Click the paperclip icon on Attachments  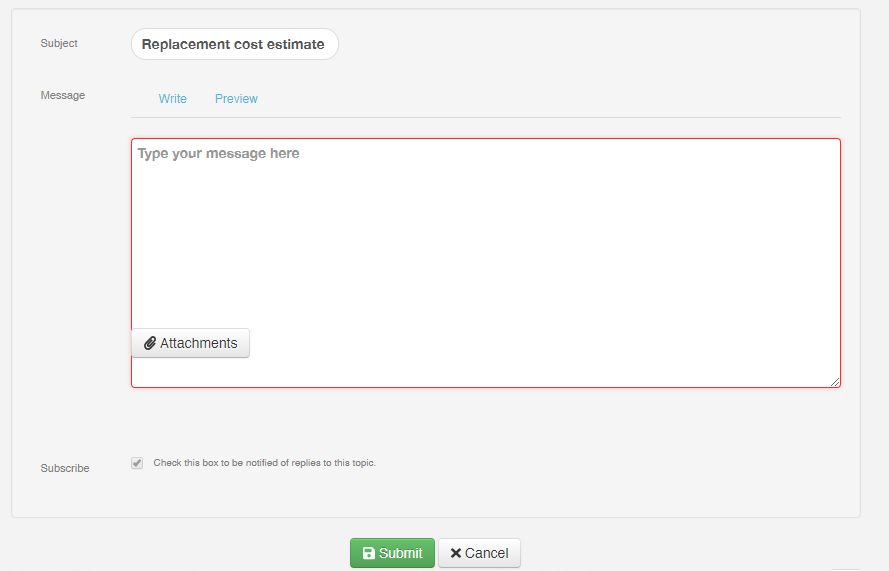(150, 343)
